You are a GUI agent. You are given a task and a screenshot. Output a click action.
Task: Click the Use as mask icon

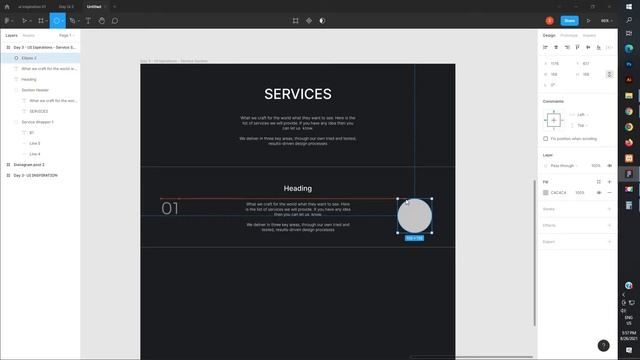(x=322, y=21)
